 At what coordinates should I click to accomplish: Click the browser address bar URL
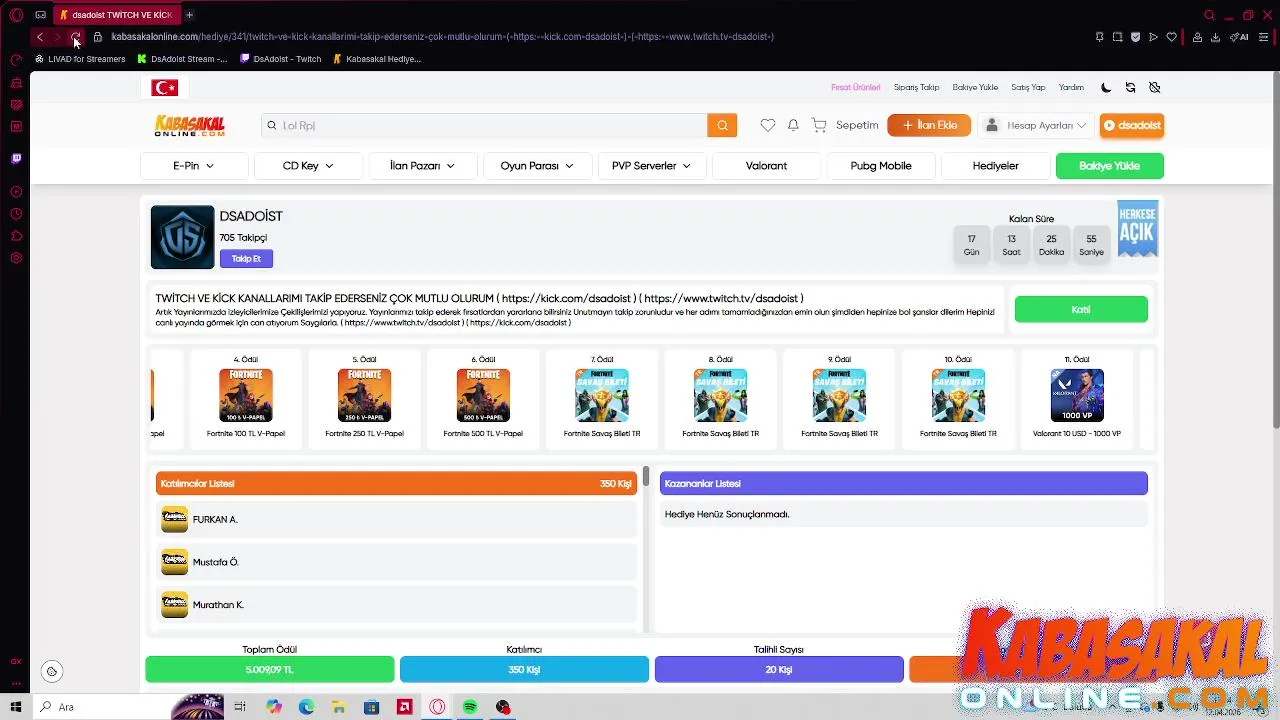point(442,37)
